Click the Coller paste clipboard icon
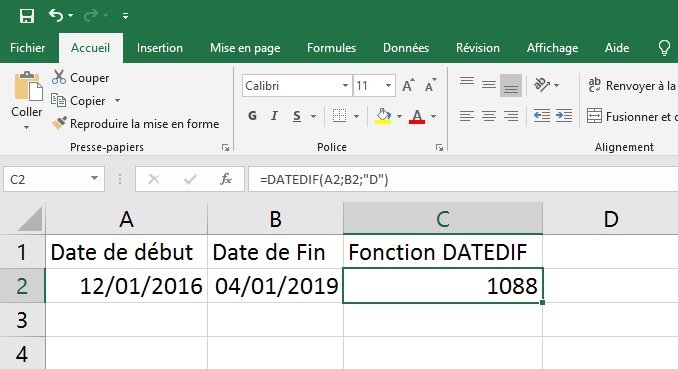Image resolution: width=678 pixels, height=369 pixels. click(28, 86)
